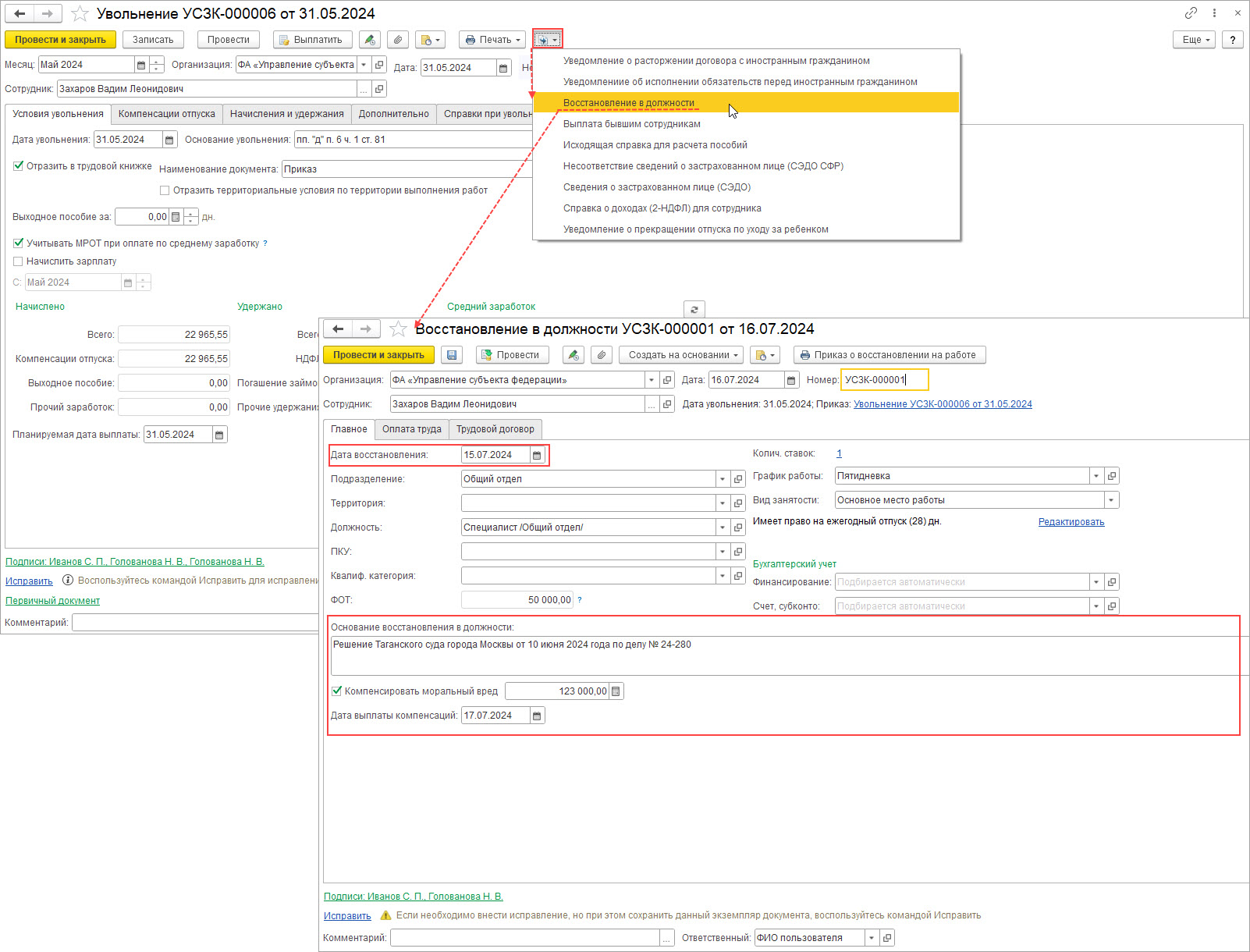Image resolution: width=1250 pixels, height=952 pixels.
Task: Open the three-dots menu at top right
Action: pyautogui.click(x=1214, y=12)
